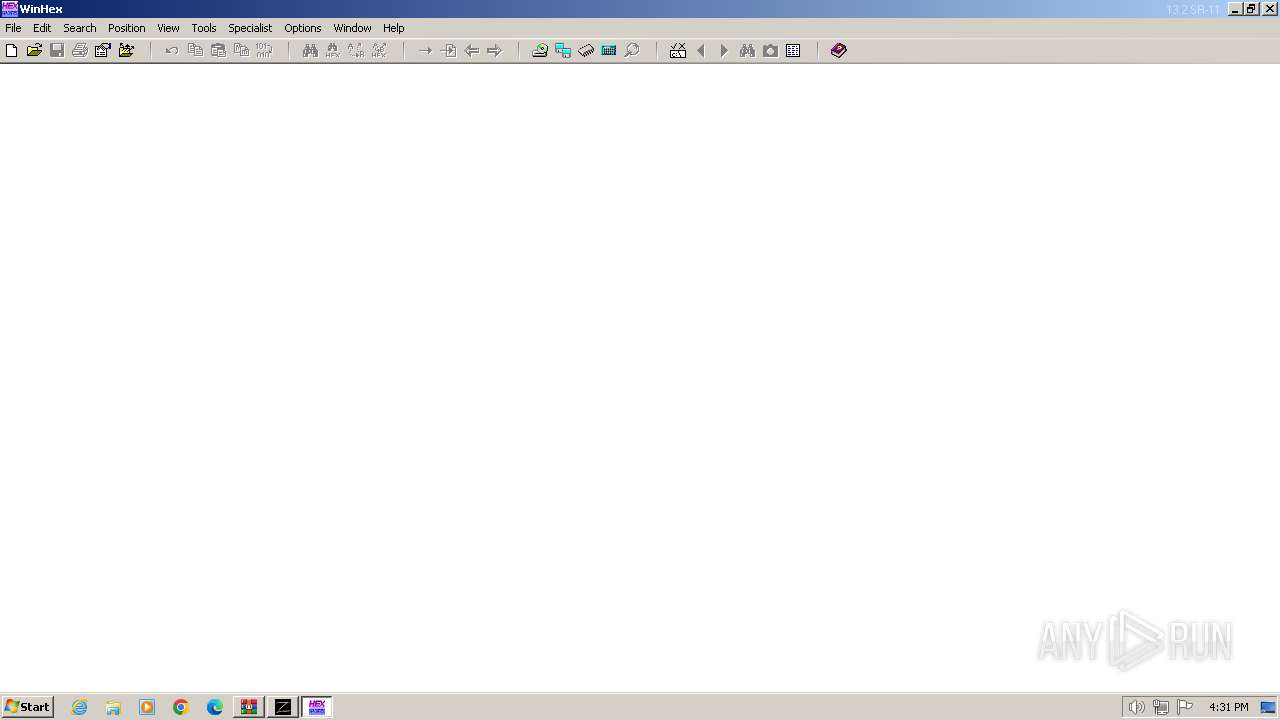Click the 4:31 PM taskbar clock

(1228, 707)
